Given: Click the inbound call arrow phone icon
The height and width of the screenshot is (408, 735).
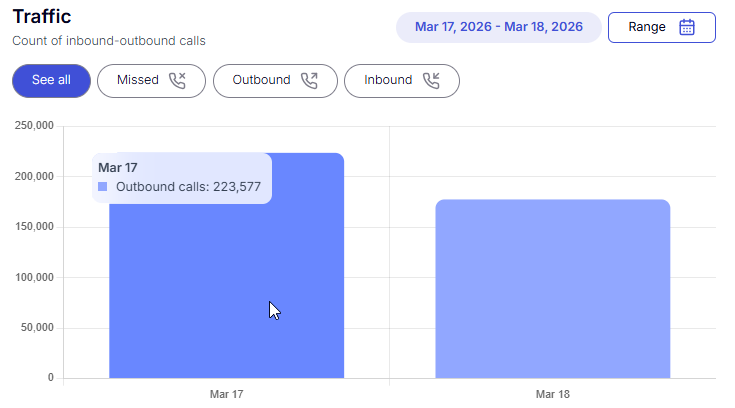Looking at the screenshot, I should pyautogui.click(x=431, y=81).
